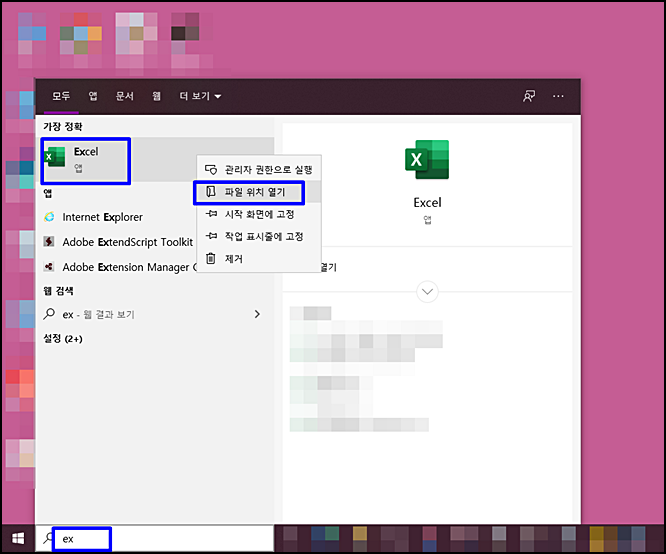Click the Internet Explorer icon
Image resolution: width=666 pixels, height=554 pixels.
[49, 217]
